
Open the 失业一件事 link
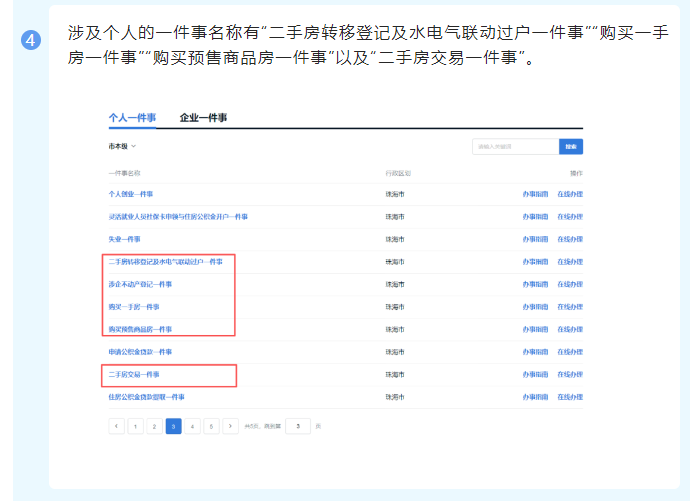click(125, 239)
